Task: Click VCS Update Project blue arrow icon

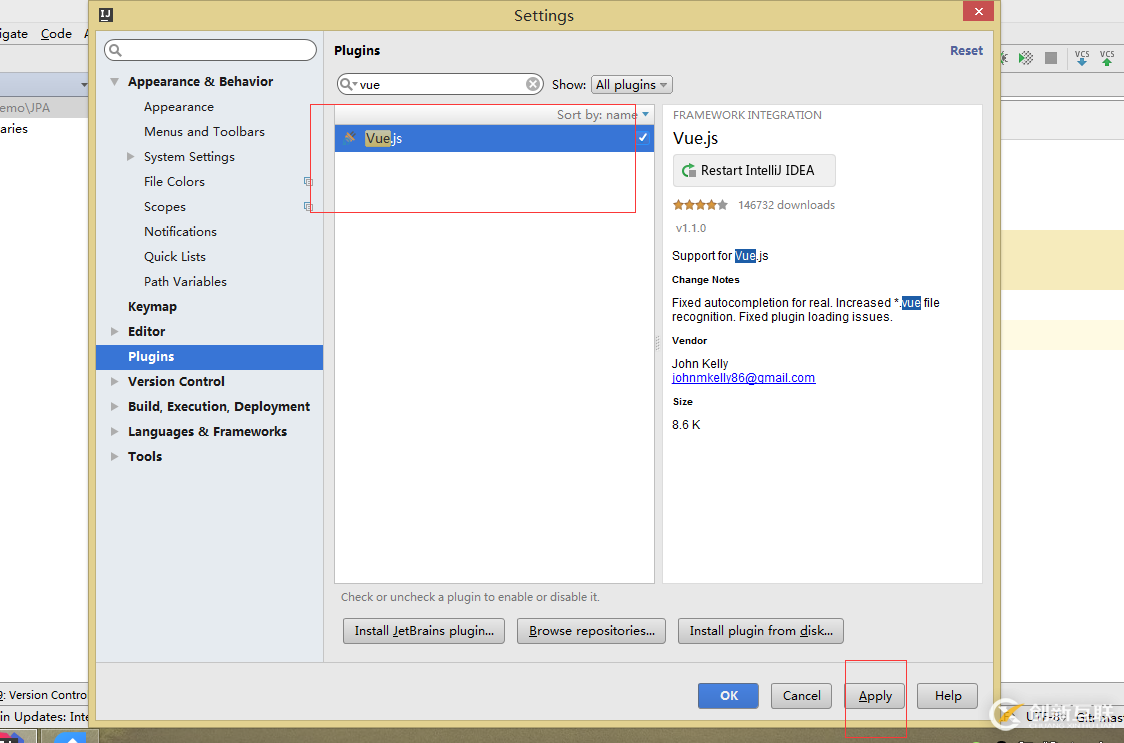Action: (1082, 58)
